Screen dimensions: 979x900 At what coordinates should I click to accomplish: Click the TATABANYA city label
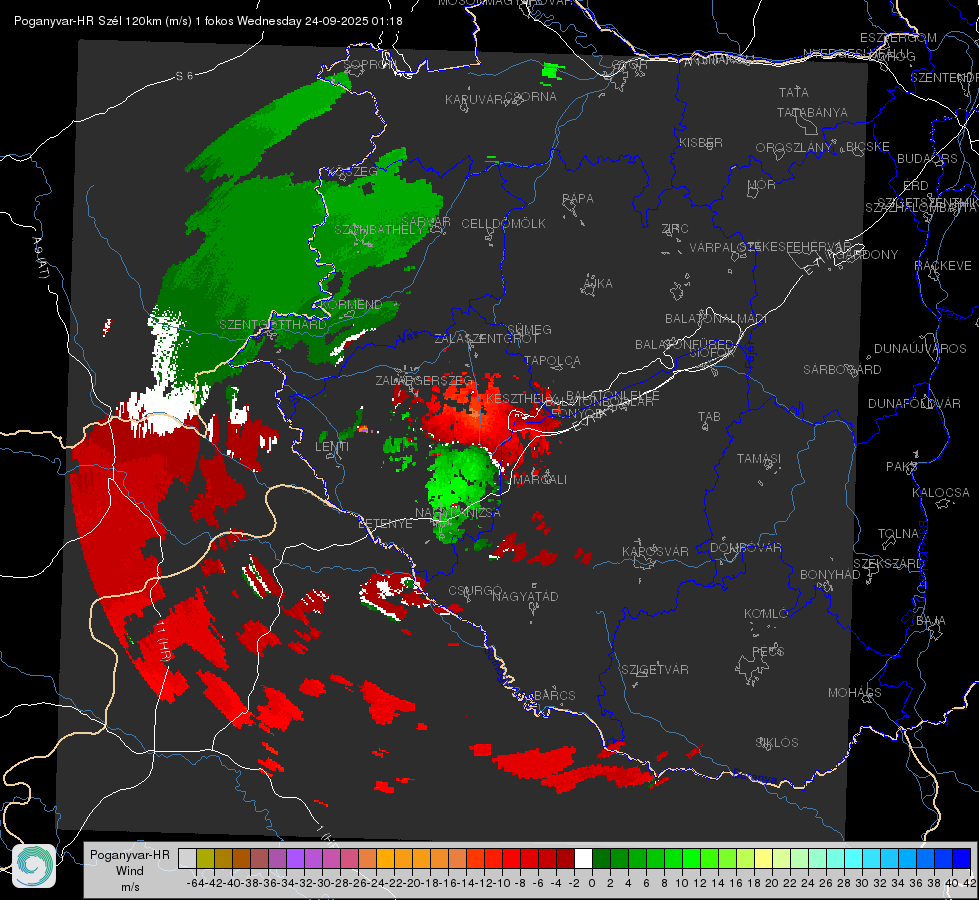pyautogui.click(x=812, y=112)
